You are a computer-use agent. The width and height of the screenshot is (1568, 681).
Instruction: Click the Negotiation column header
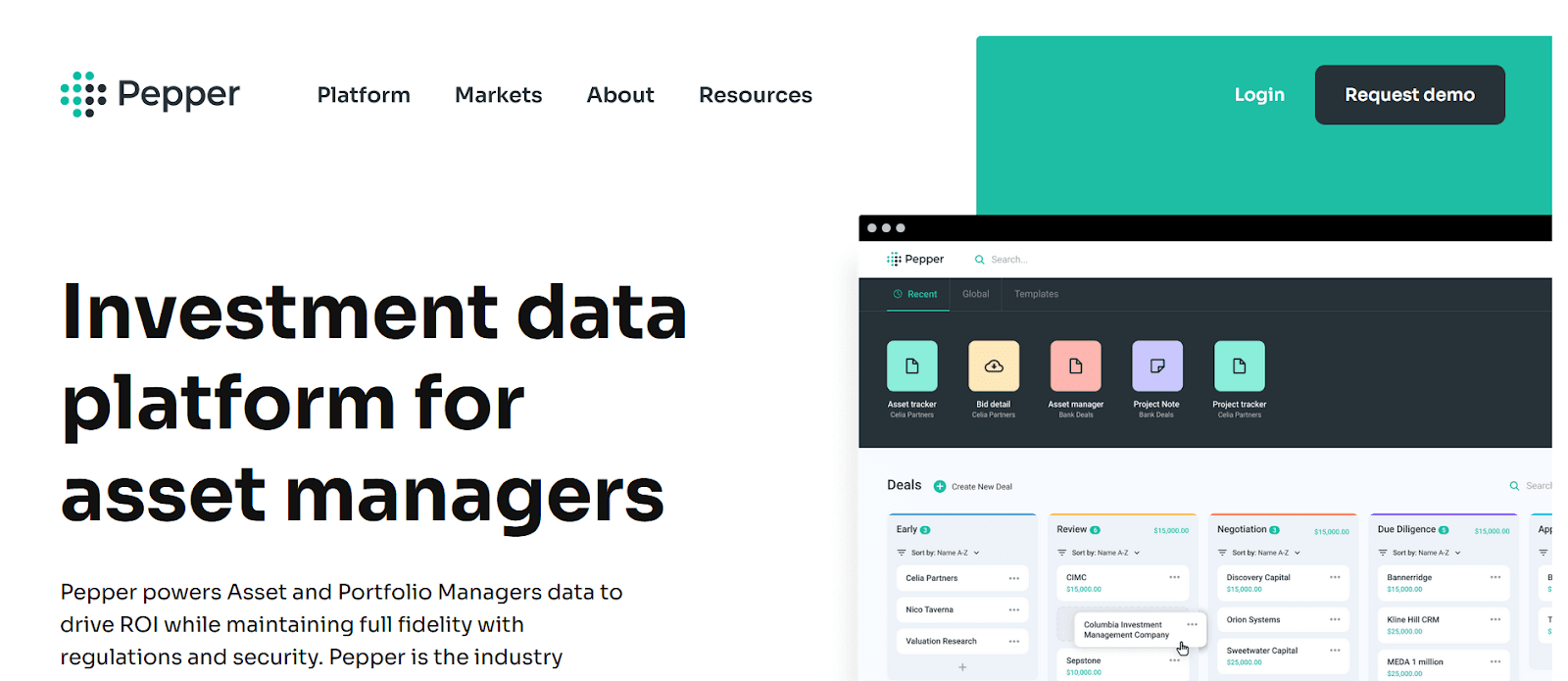coord(1248,529)
